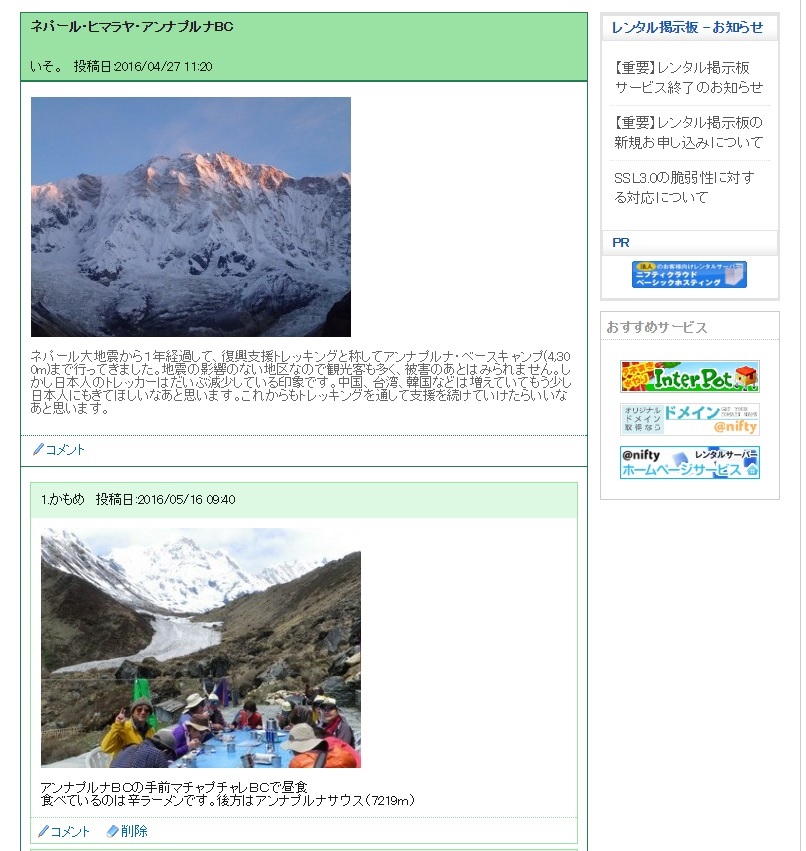Open the レンタル掲示板の新規お申し込みについて notice
Viewport: 806px width, 851px height.
(689, 132)
